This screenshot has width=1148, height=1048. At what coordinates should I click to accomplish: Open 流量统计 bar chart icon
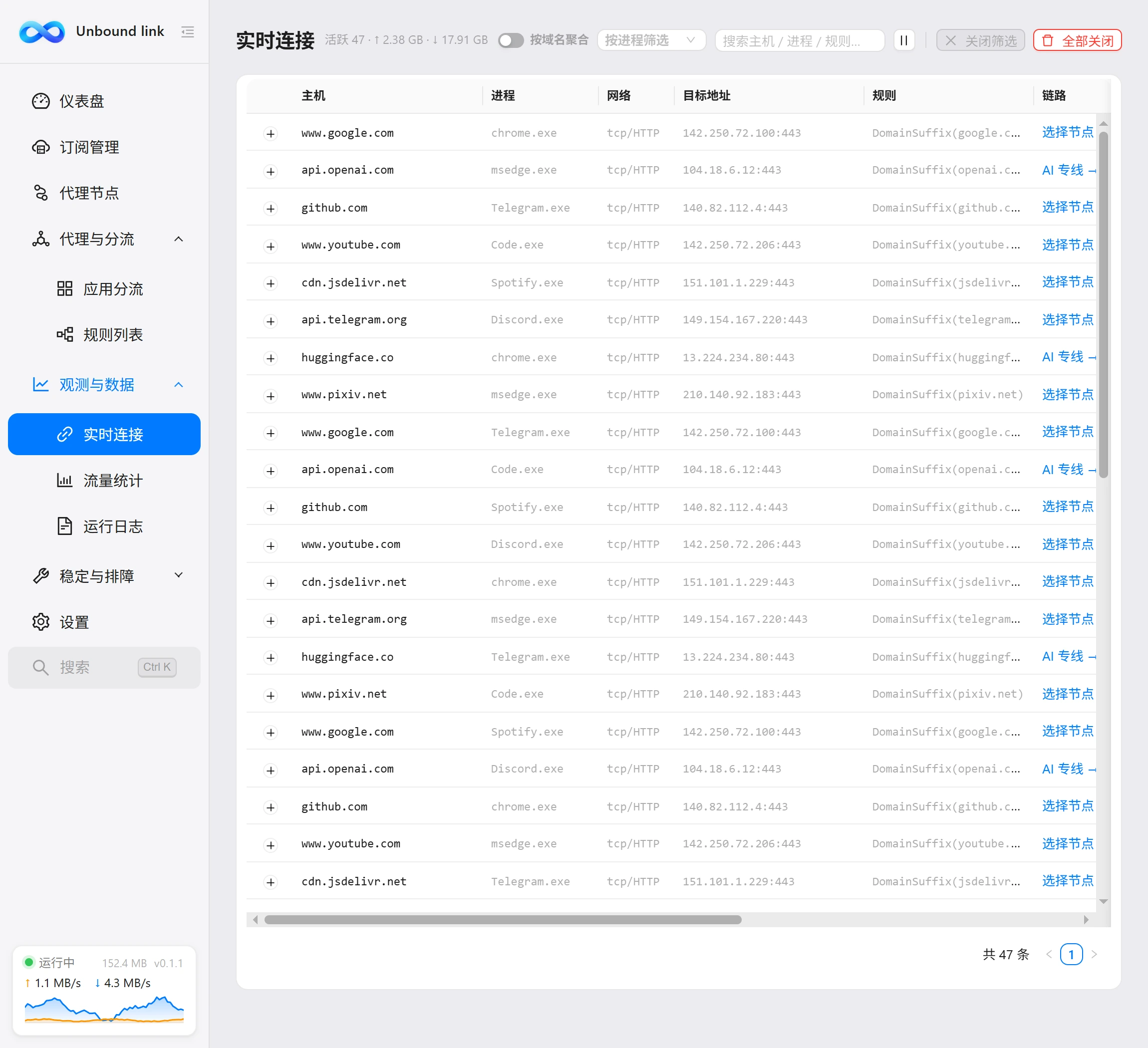(65, 481)
